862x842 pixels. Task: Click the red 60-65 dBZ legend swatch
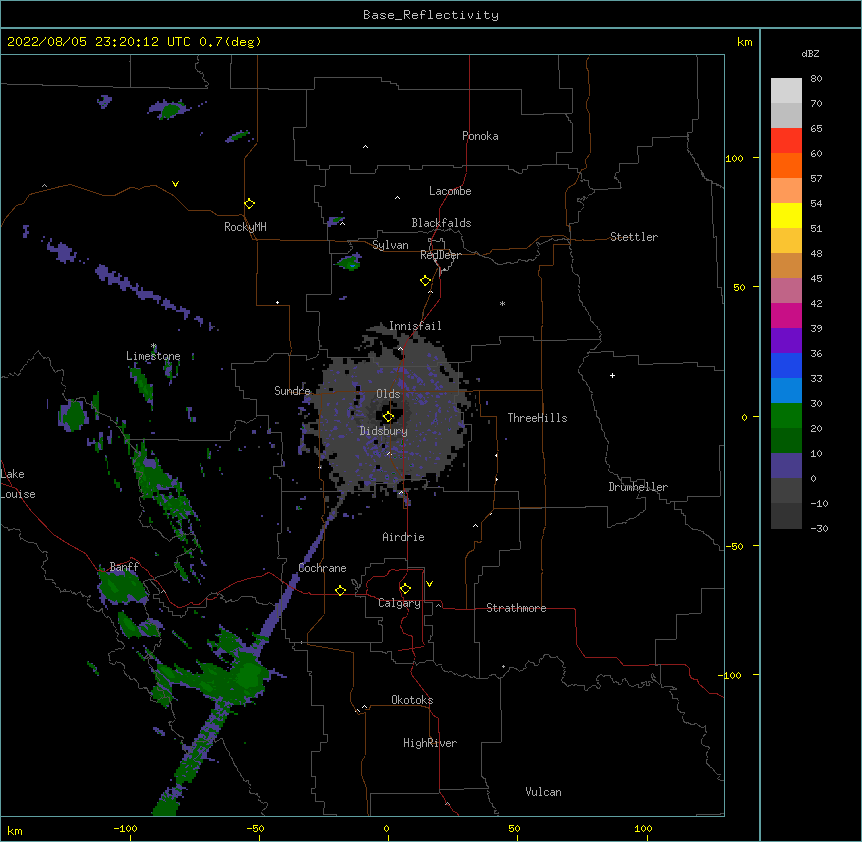[x=786, y=141]
